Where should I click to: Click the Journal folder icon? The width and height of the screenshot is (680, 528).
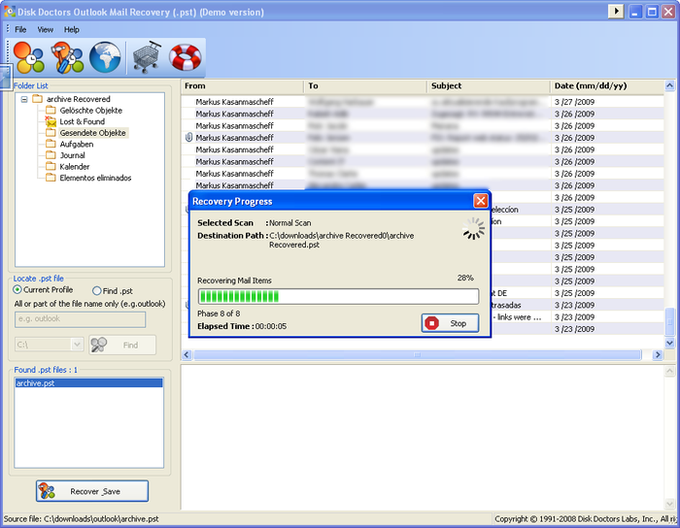click(51, 155)
